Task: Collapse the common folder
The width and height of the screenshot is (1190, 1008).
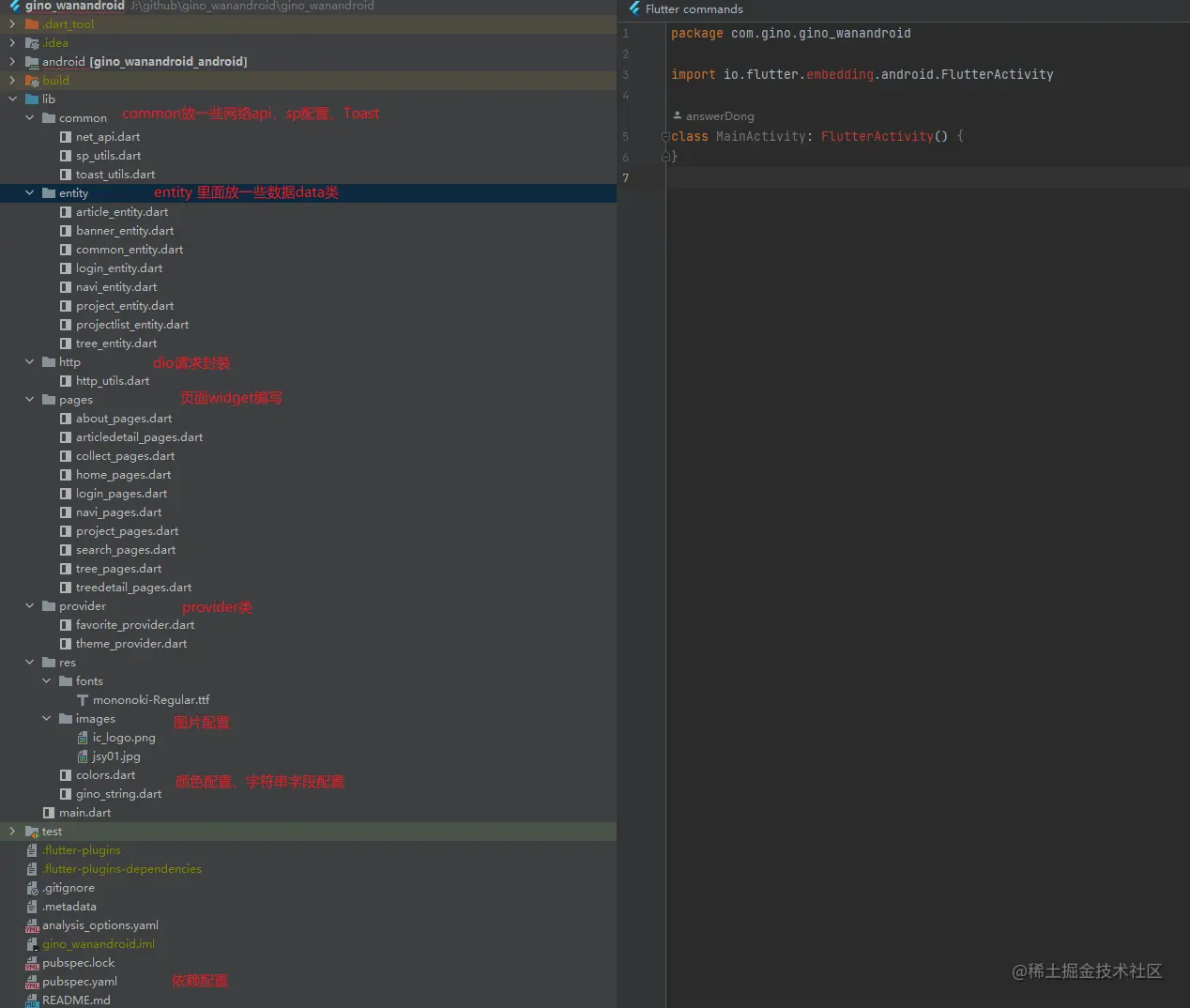Action: (x=29, y=118)
